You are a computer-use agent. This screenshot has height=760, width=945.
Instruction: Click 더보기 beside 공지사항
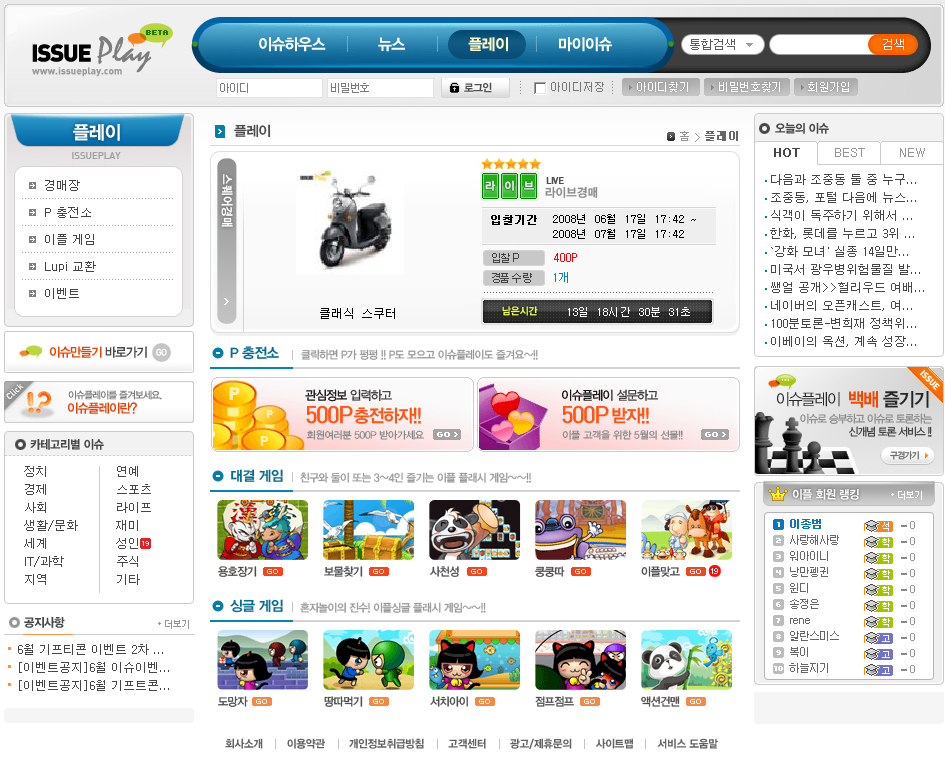point(174,624)
